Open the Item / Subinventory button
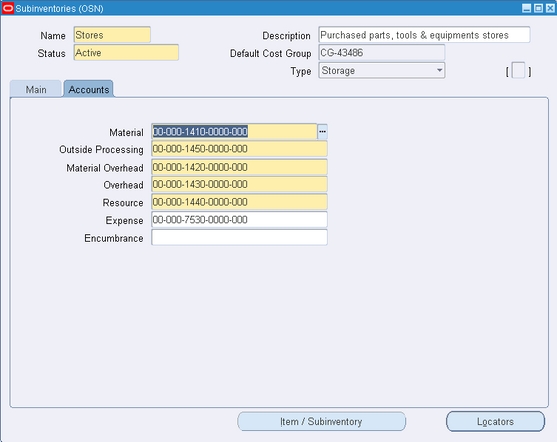Screen dimensions: 557x442 coord(321,421)
